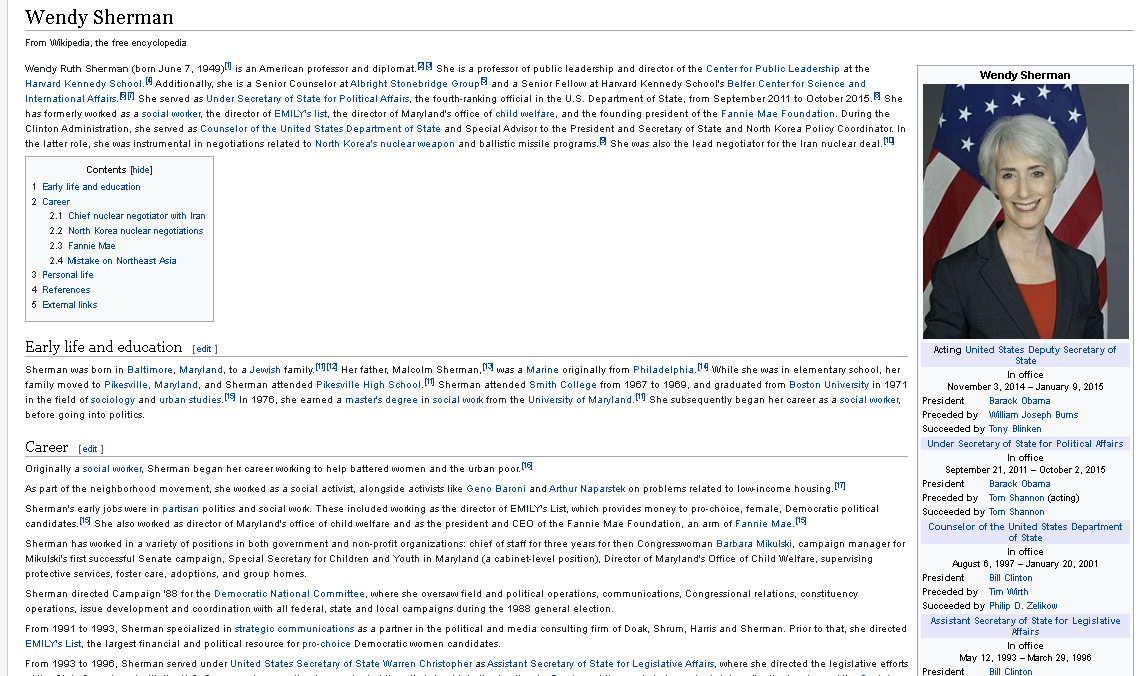1146x676 pixels.
Task: Follow citation 1 after birth date
Action: [228, 67]
